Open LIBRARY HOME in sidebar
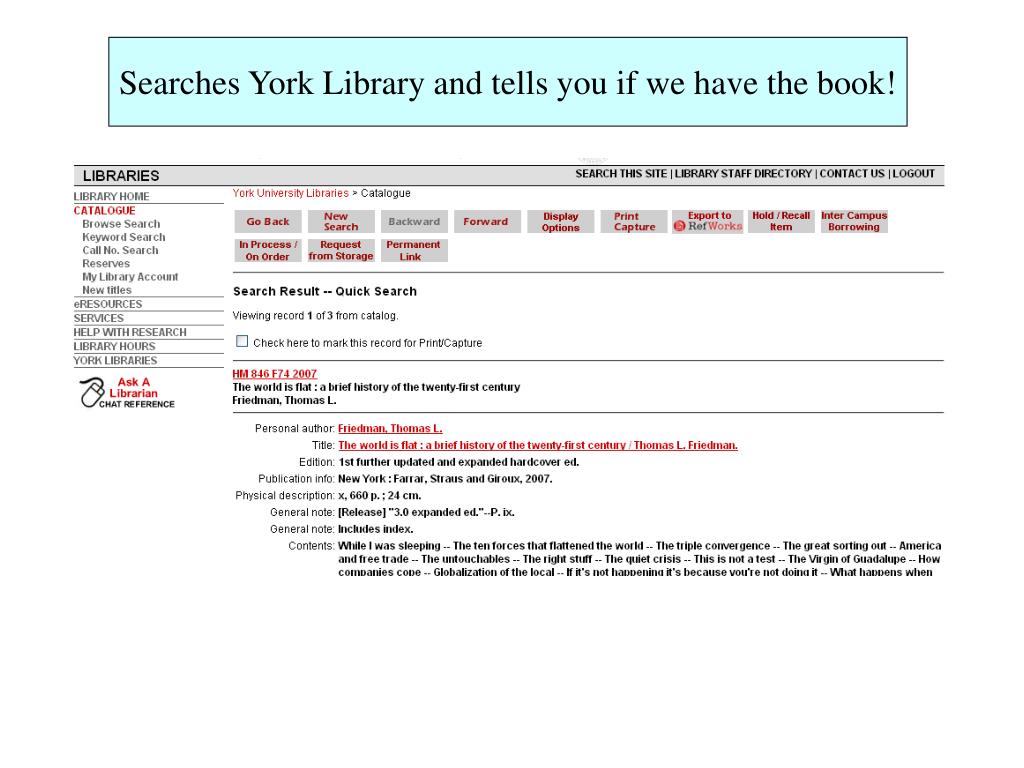Image resolution: width=1024 pixels, height=768 pixels. point(112,197)
